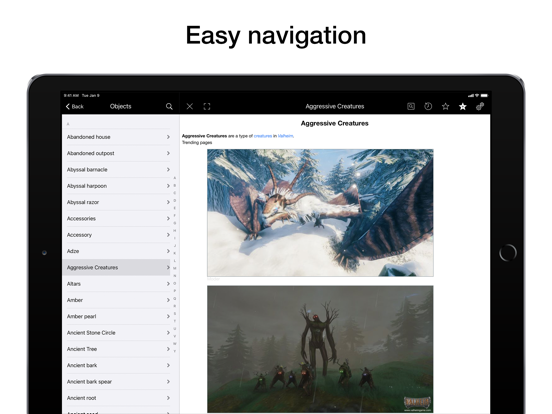
Task: Close the article with the X icon
Action: click(190, 106)
